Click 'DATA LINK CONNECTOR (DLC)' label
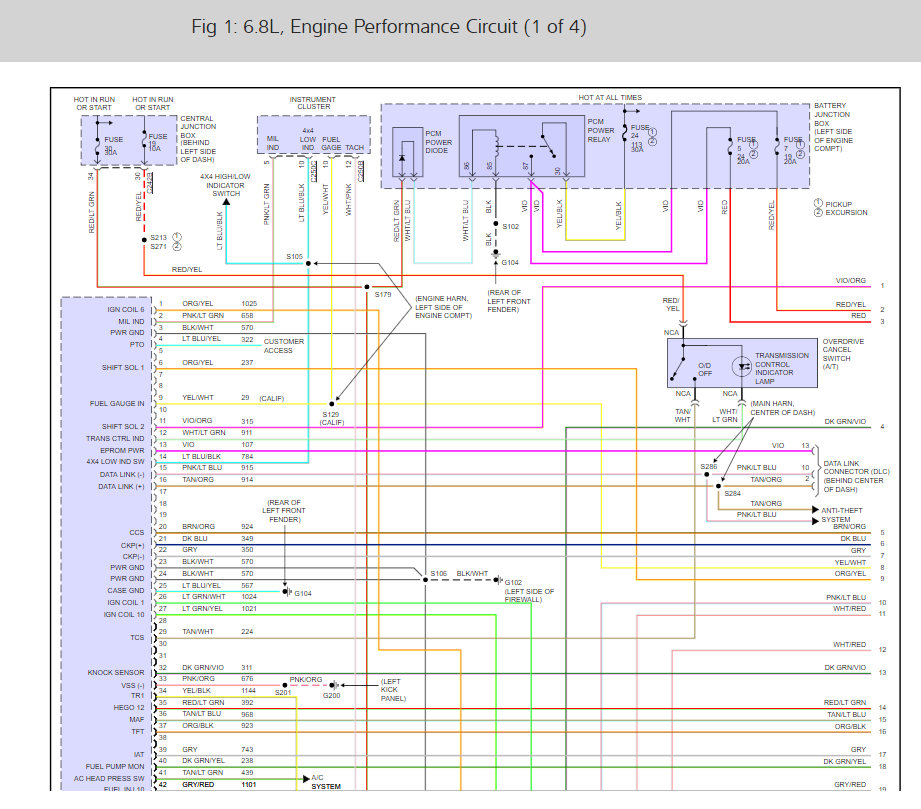Viewport: 921px width, 809px height. pos(856,468)
